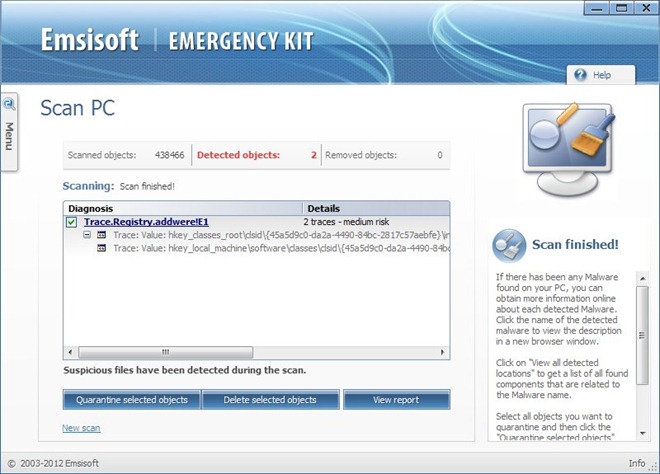The image size is (660, 474).
Task: Click the large Scan PC monitor illustration
Action: click(x=569, y=148)
